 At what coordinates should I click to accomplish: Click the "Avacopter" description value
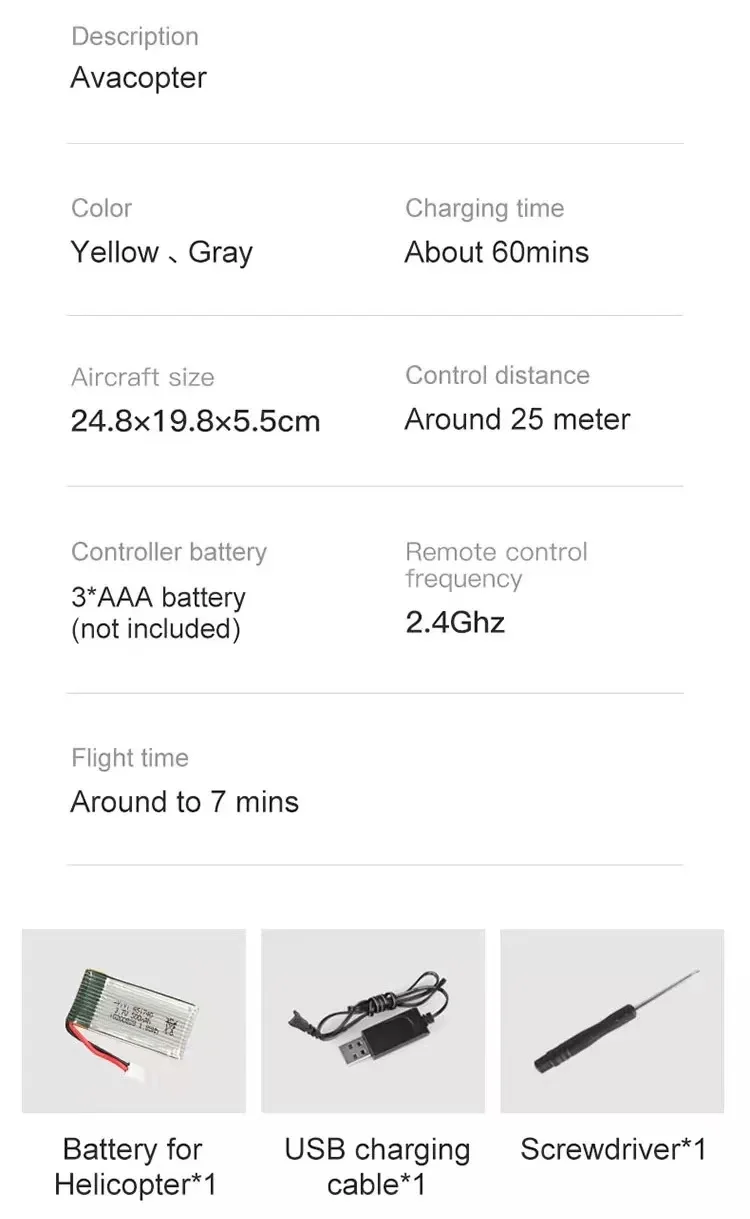pos(138,78)
